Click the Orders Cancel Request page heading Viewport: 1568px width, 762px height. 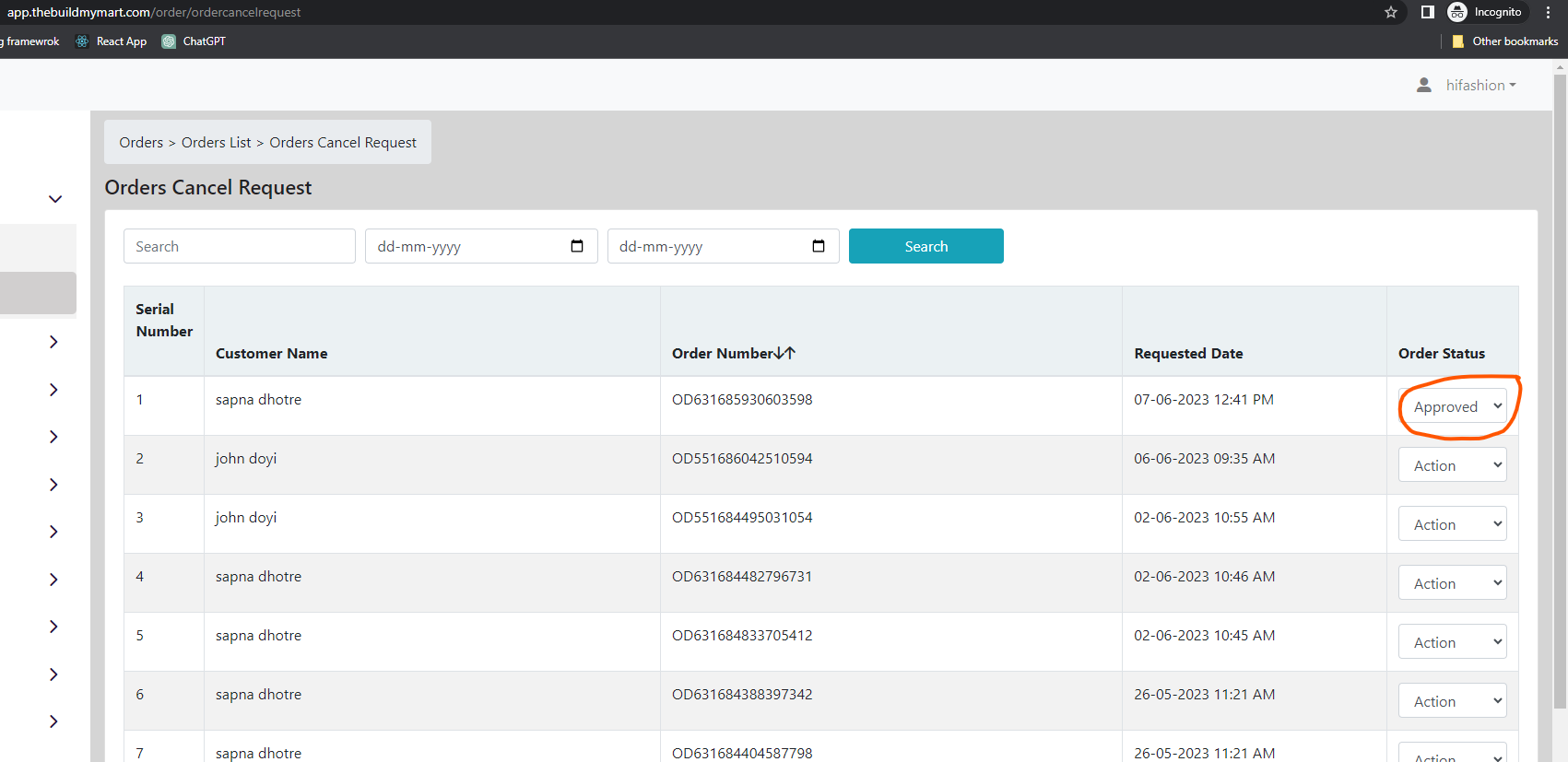pyautogui.click(x=208, y=187)
